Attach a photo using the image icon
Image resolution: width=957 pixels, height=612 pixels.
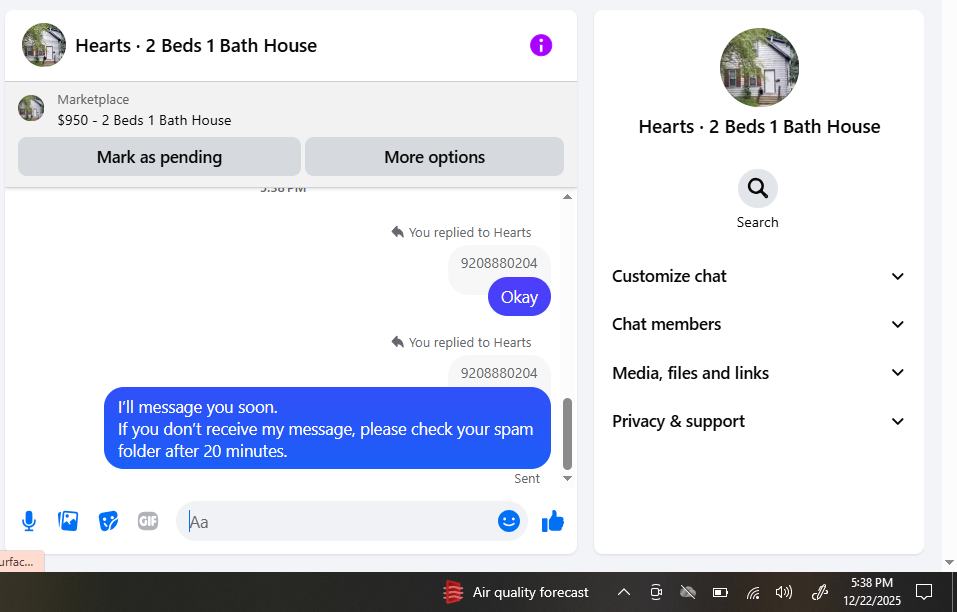click(x=68, y=521)
